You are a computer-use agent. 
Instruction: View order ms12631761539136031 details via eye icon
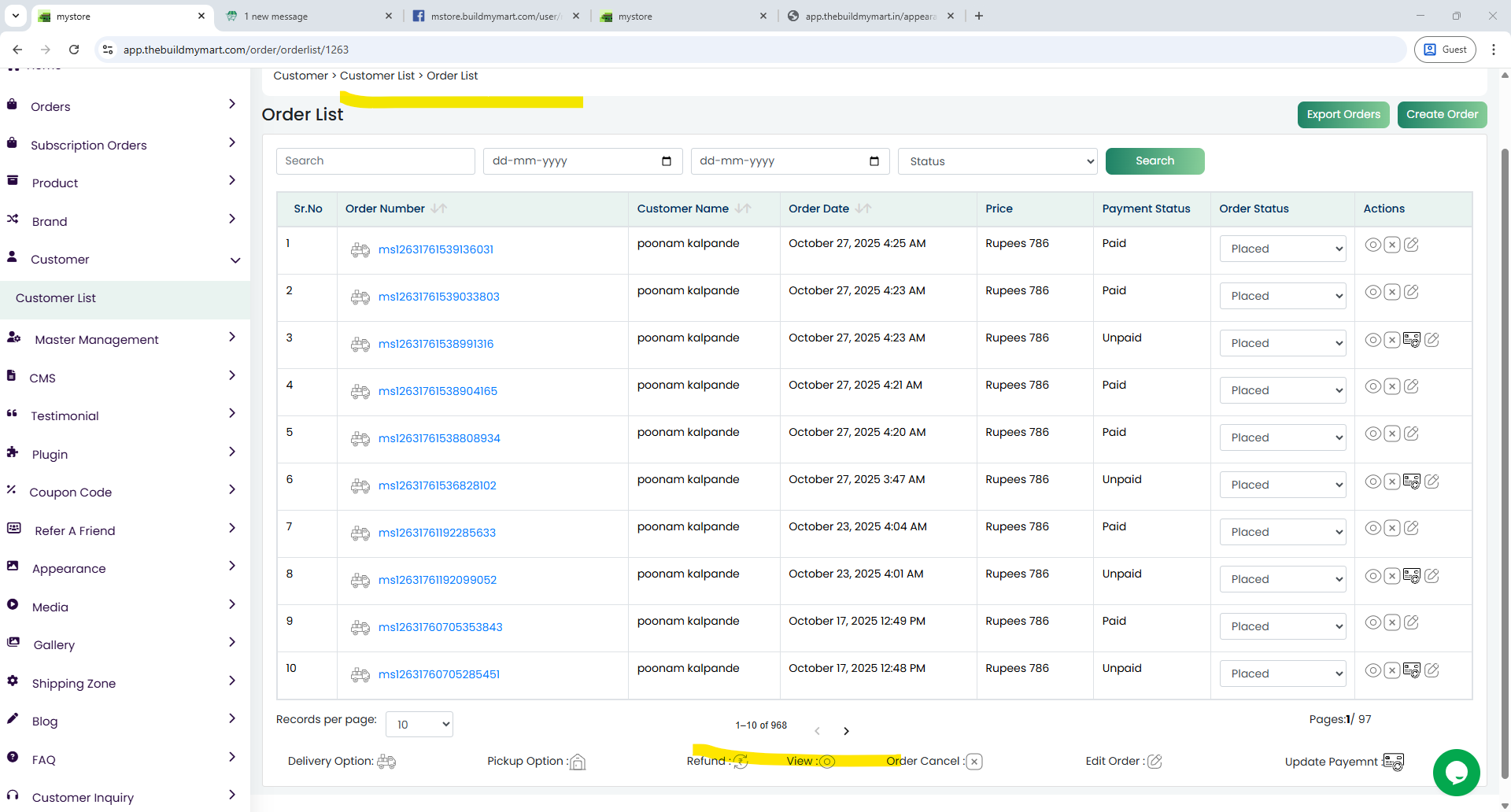(1372, 245)
